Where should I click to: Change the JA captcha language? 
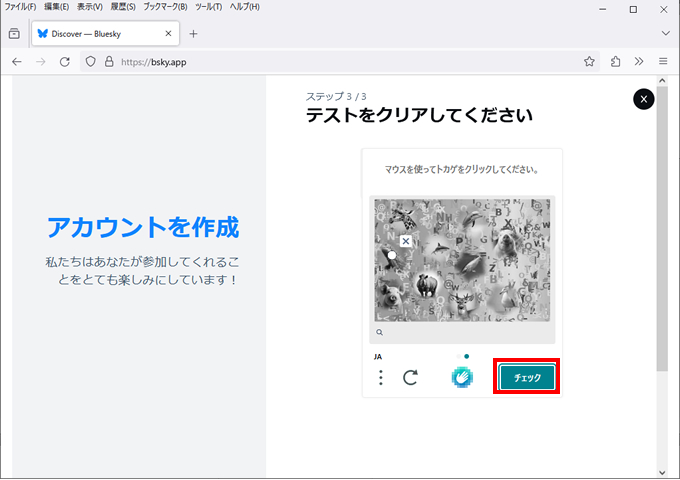pyautogui.click(x=378, y=357)
